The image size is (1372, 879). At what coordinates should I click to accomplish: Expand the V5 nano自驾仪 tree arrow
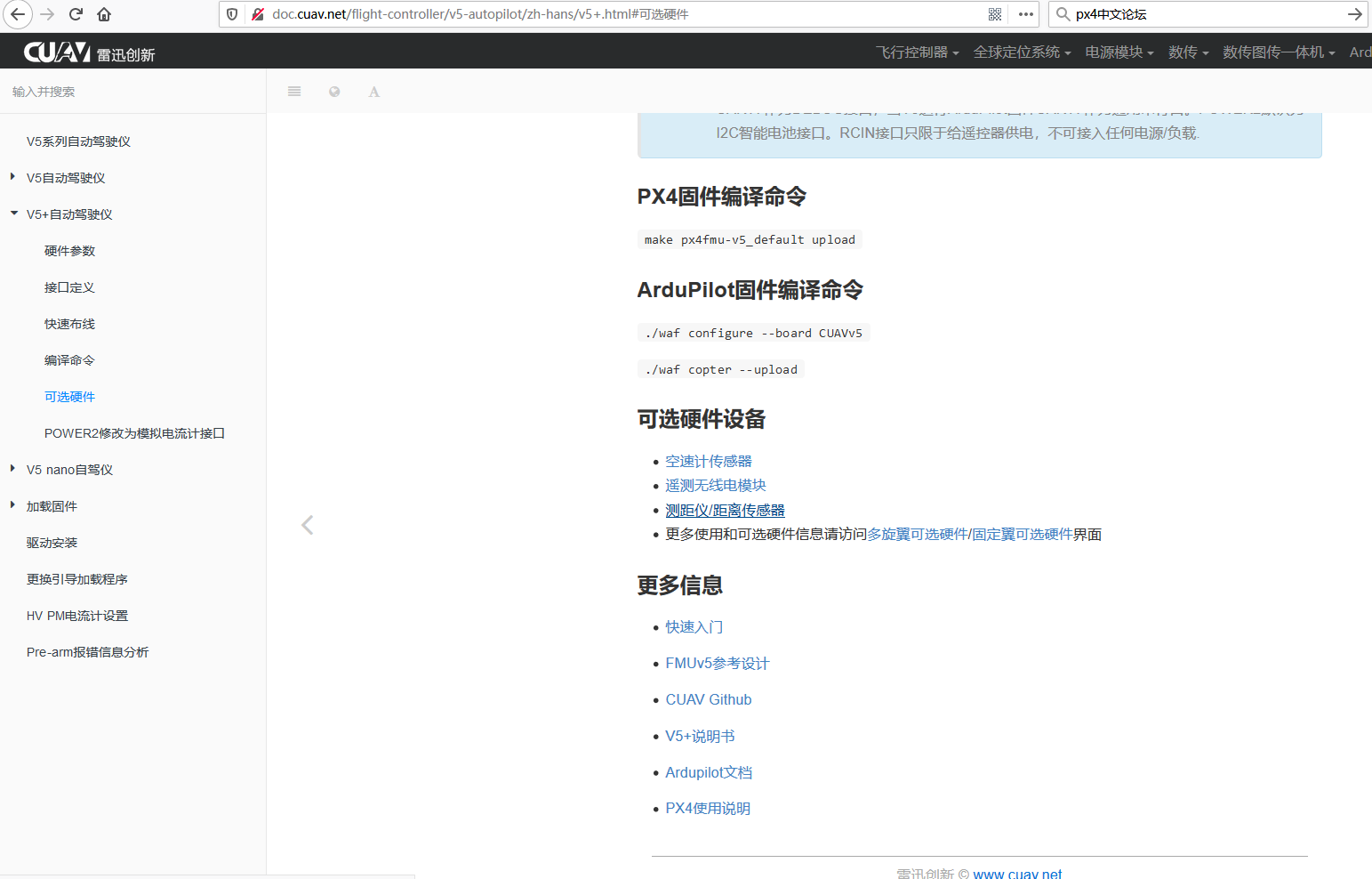pyautogui.click(x=13, y=469)
